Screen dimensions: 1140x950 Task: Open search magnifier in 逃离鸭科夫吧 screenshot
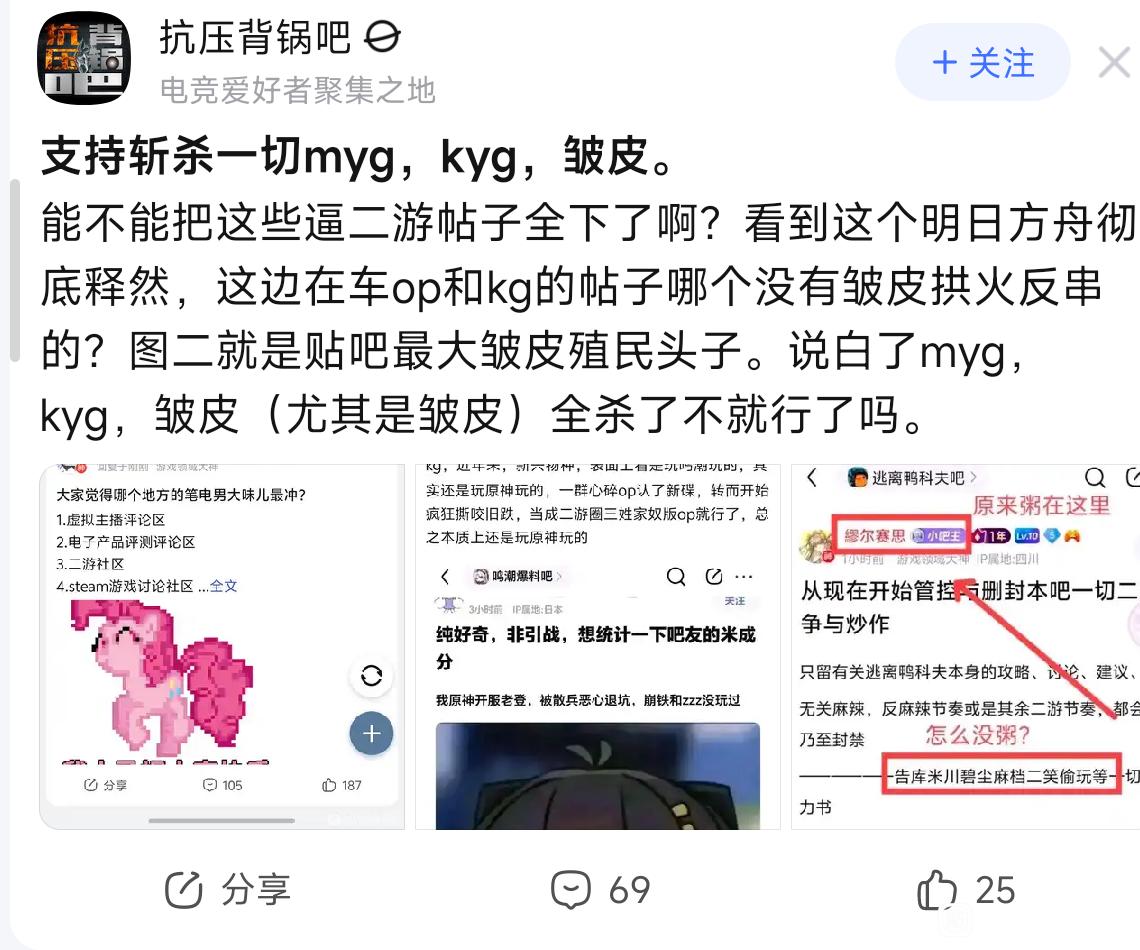1095,478
